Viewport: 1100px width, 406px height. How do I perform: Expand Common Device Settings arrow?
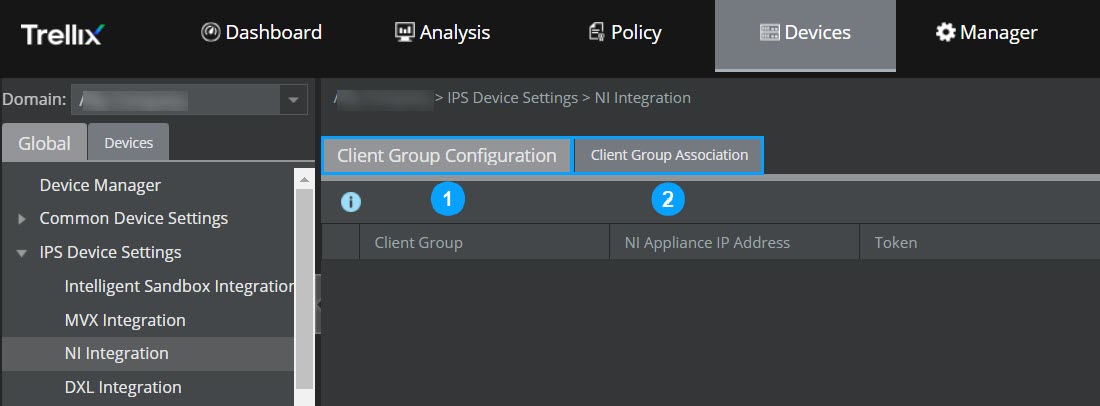[22, 219]
